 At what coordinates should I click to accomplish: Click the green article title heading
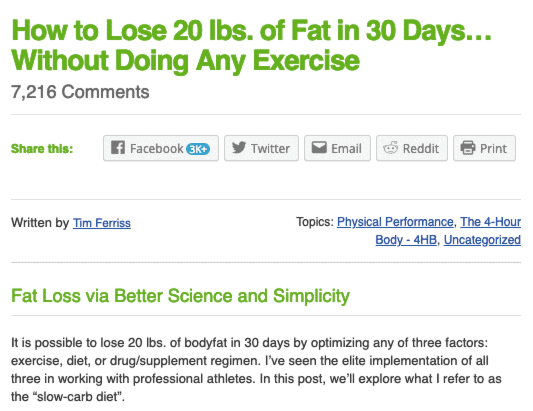coord(252,45)
